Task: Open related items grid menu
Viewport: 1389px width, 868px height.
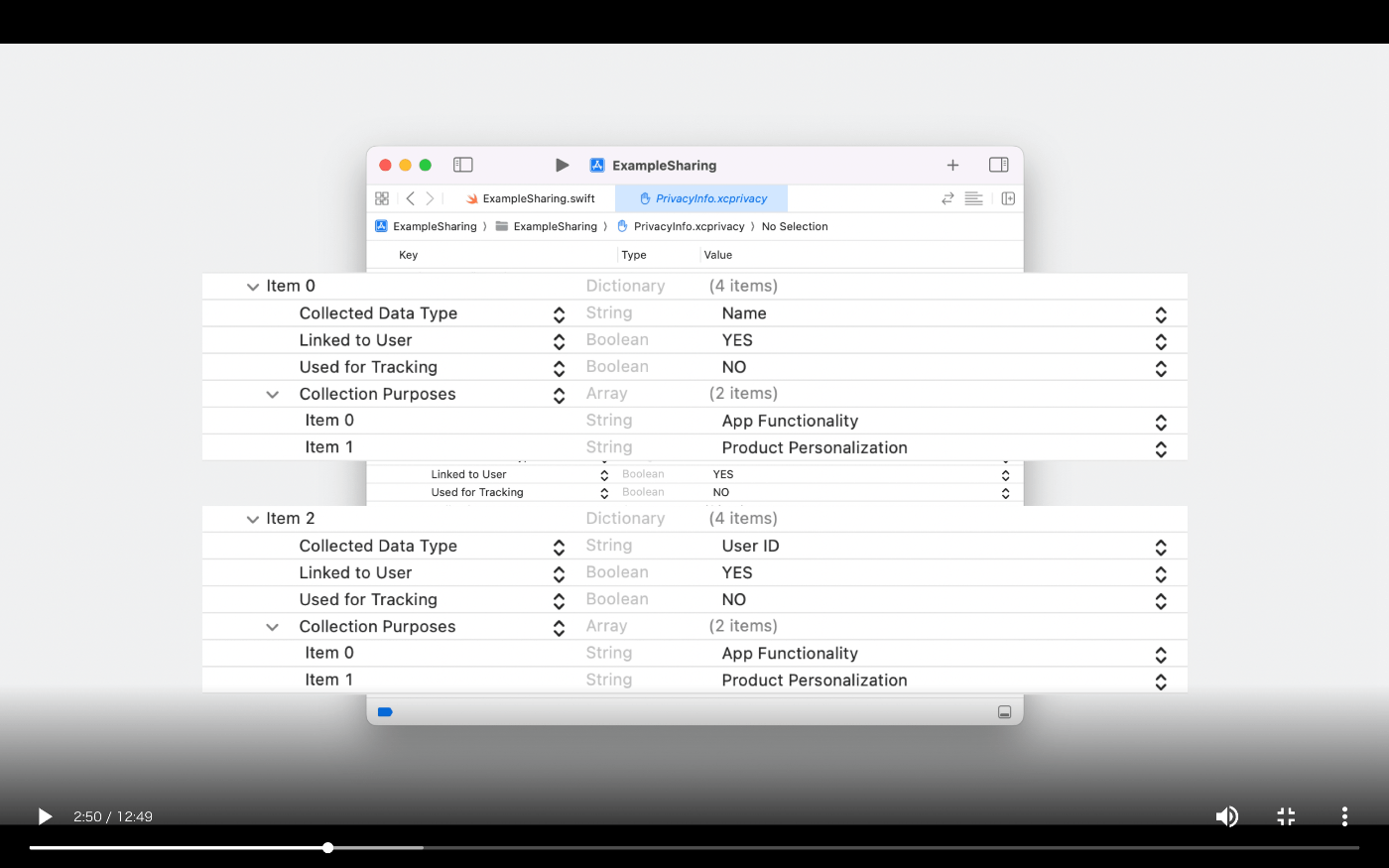Action: coord(382,198)
